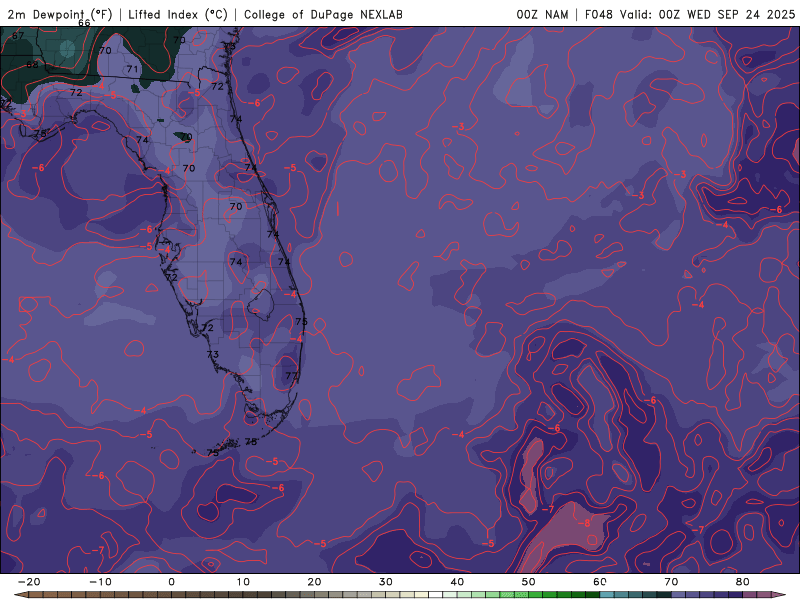
Task: Click the black 71 dewpoint value on the map
Action: (x=132, y=69)
